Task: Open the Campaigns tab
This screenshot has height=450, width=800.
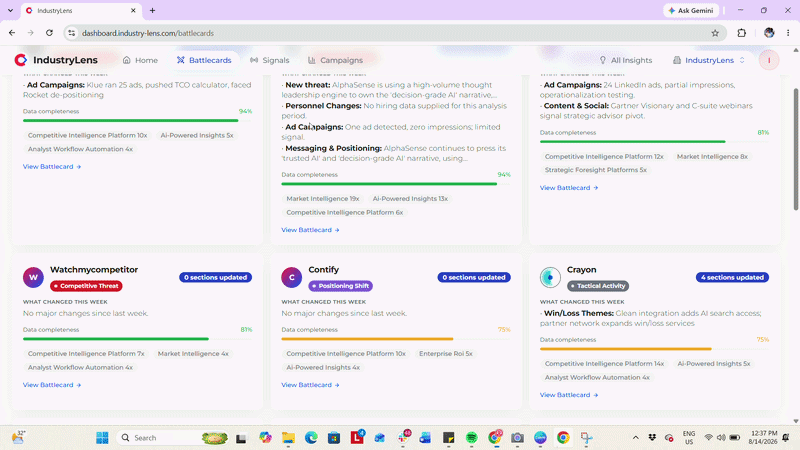Action: click(x=336, y=60)
